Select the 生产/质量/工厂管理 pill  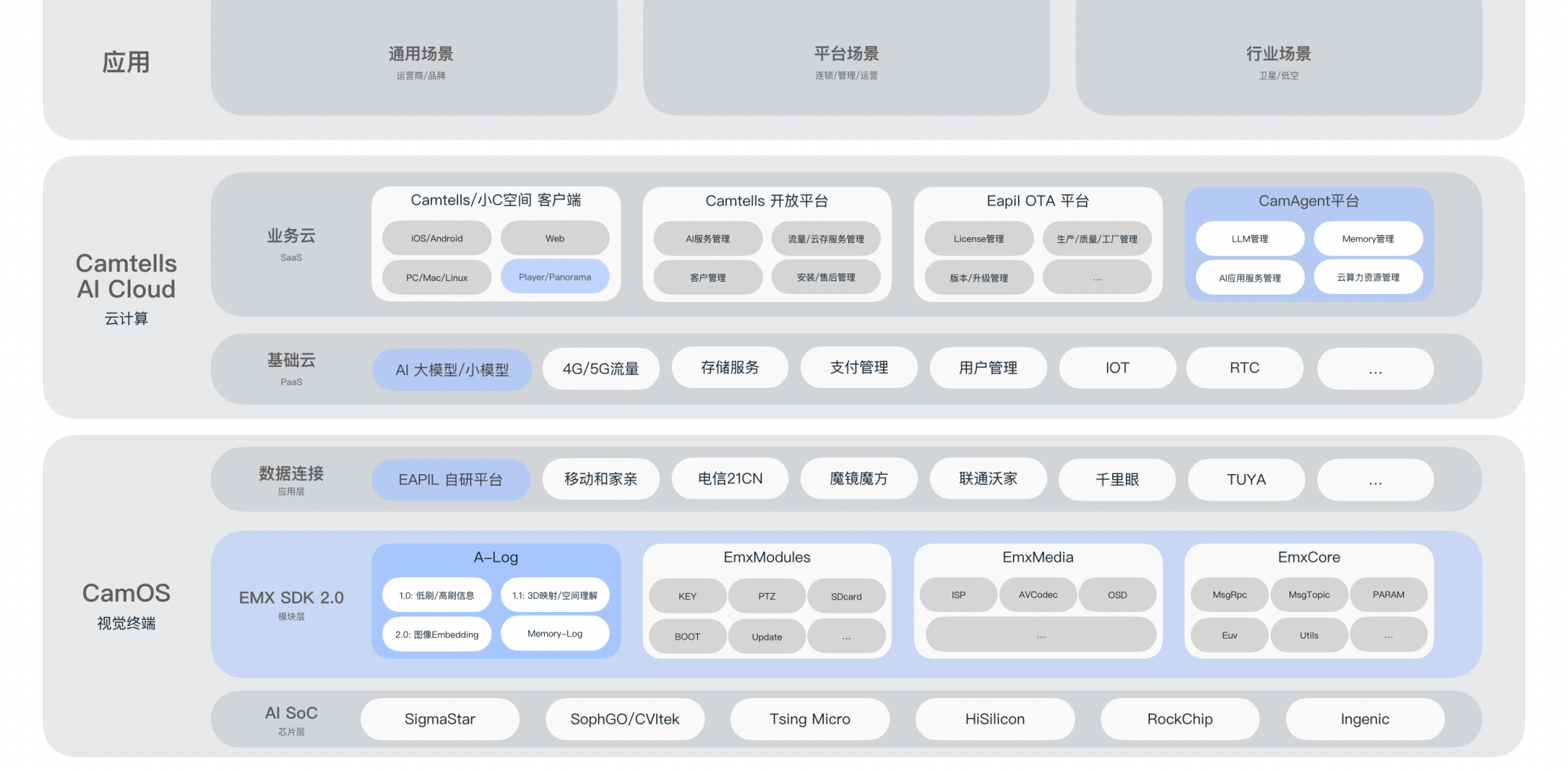[1098, 239]
